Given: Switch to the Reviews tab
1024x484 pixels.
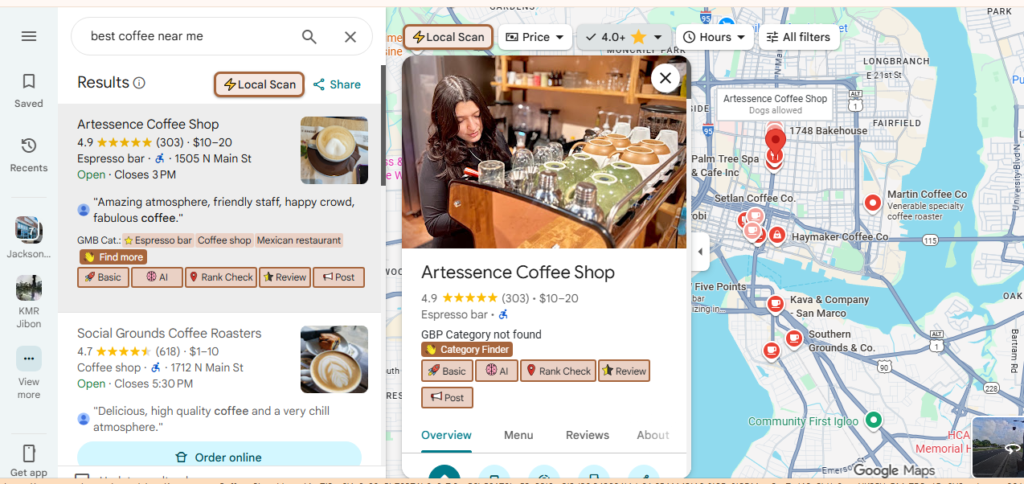Looking at the screenshot, I should [x=587, y=435].
